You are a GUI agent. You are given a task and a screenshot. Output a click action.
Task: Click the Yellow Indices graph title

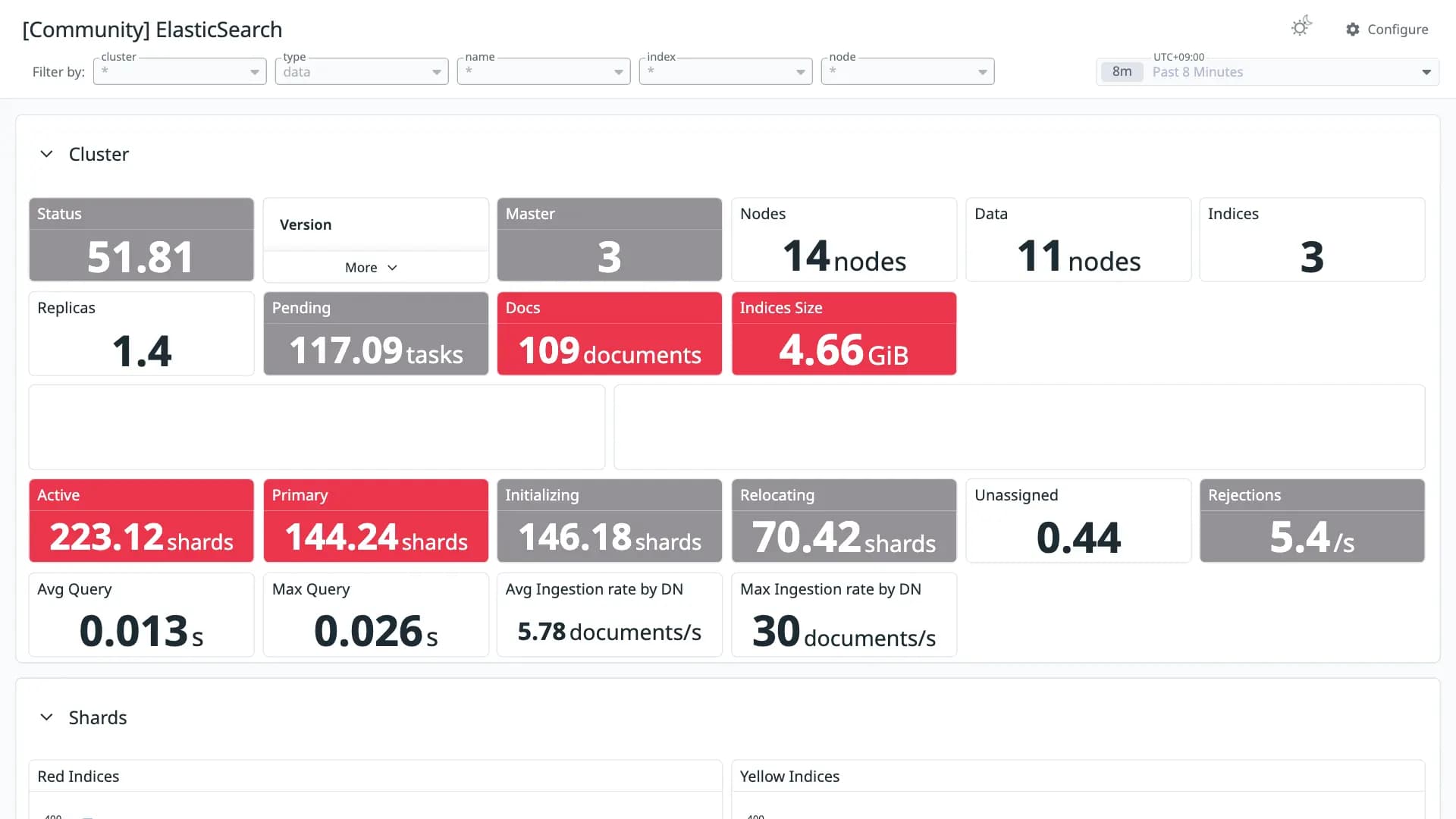coord(789,777)
